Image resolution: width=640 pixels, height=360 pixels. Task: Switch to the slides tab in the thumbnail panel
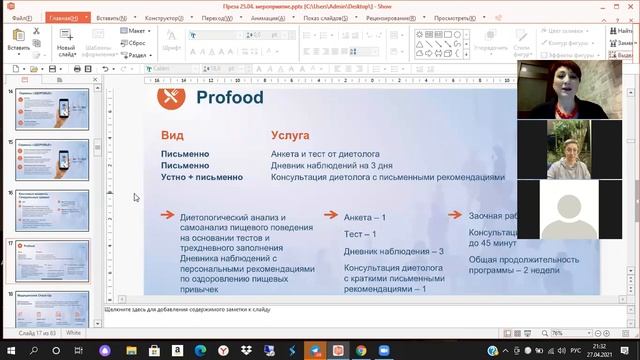click(x=24, y=80)
